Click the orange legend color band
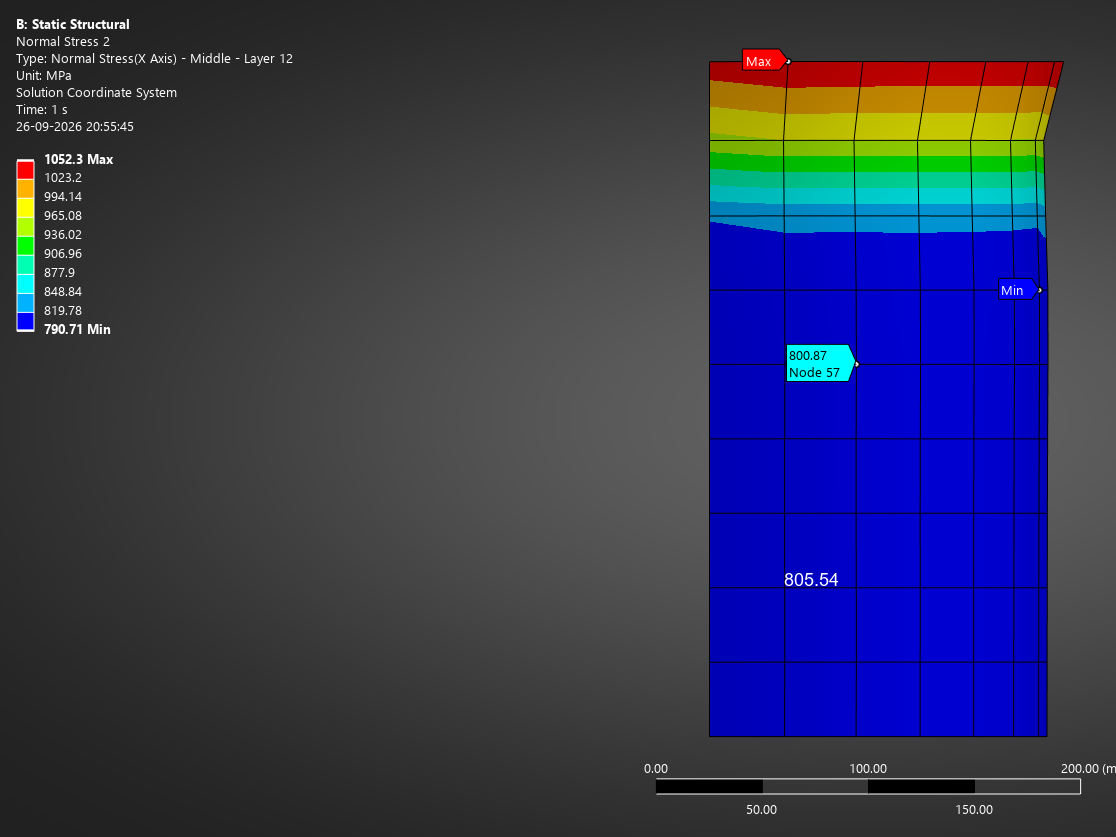Viewport: 1116px width, 837px height. [x=26, y=189]
